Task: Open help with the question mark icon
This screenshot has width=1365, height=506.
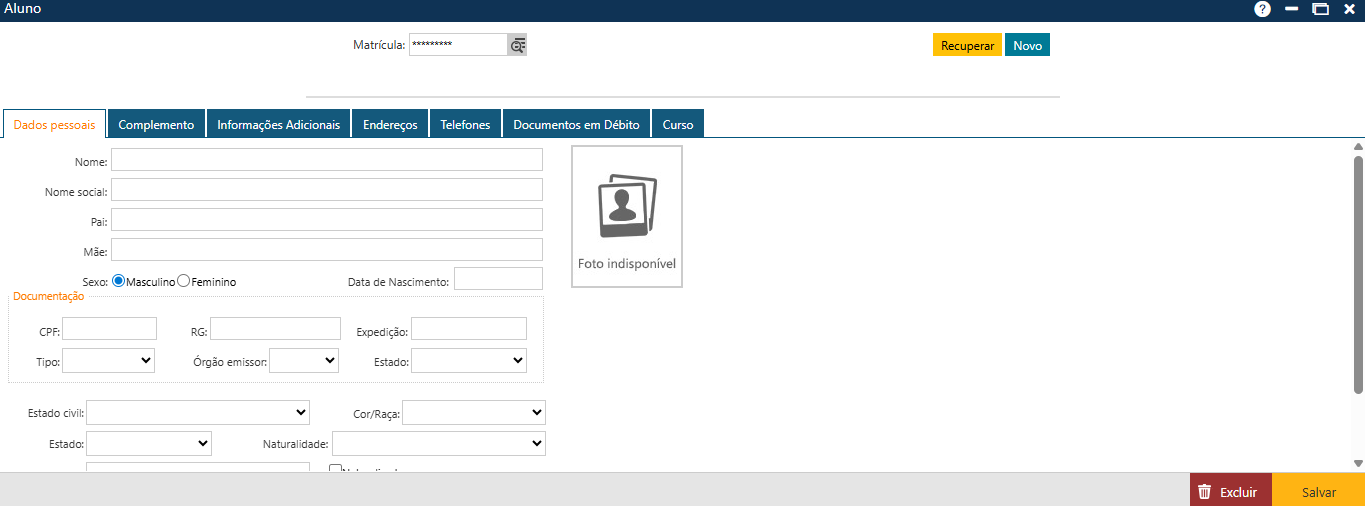Action: (1262, 9)
